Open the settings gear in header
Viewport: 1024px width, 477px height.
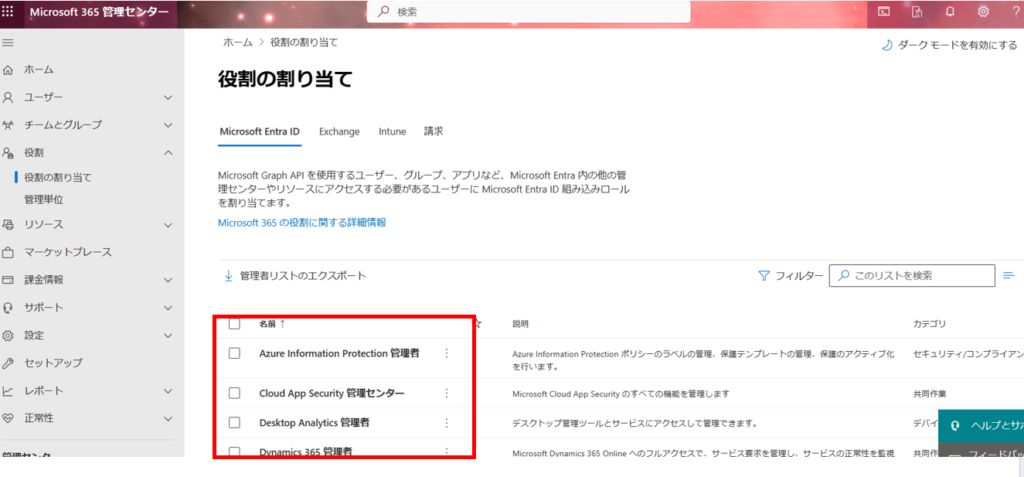tap(983, 11)
